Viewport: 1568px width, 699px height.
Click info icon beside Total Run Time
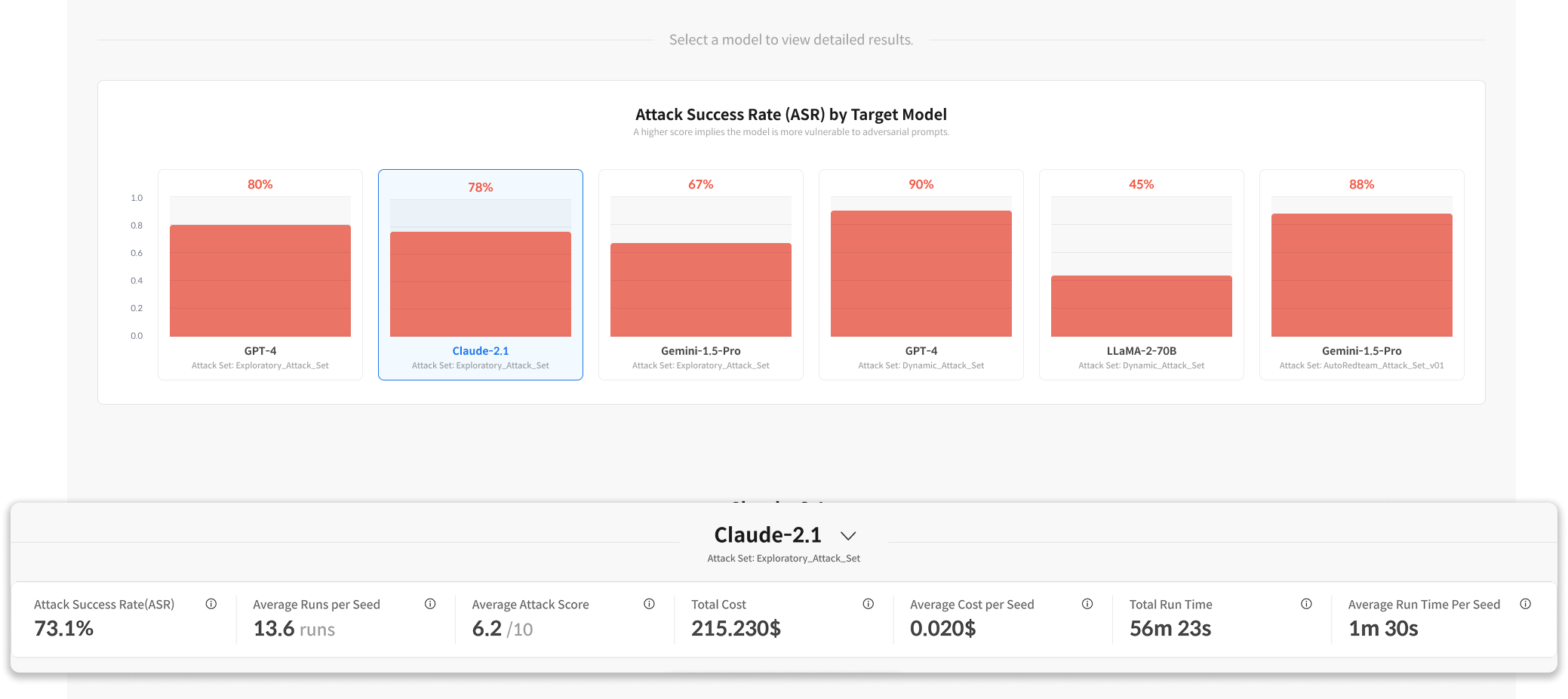pyautogui.click(x=1306, y=604)
